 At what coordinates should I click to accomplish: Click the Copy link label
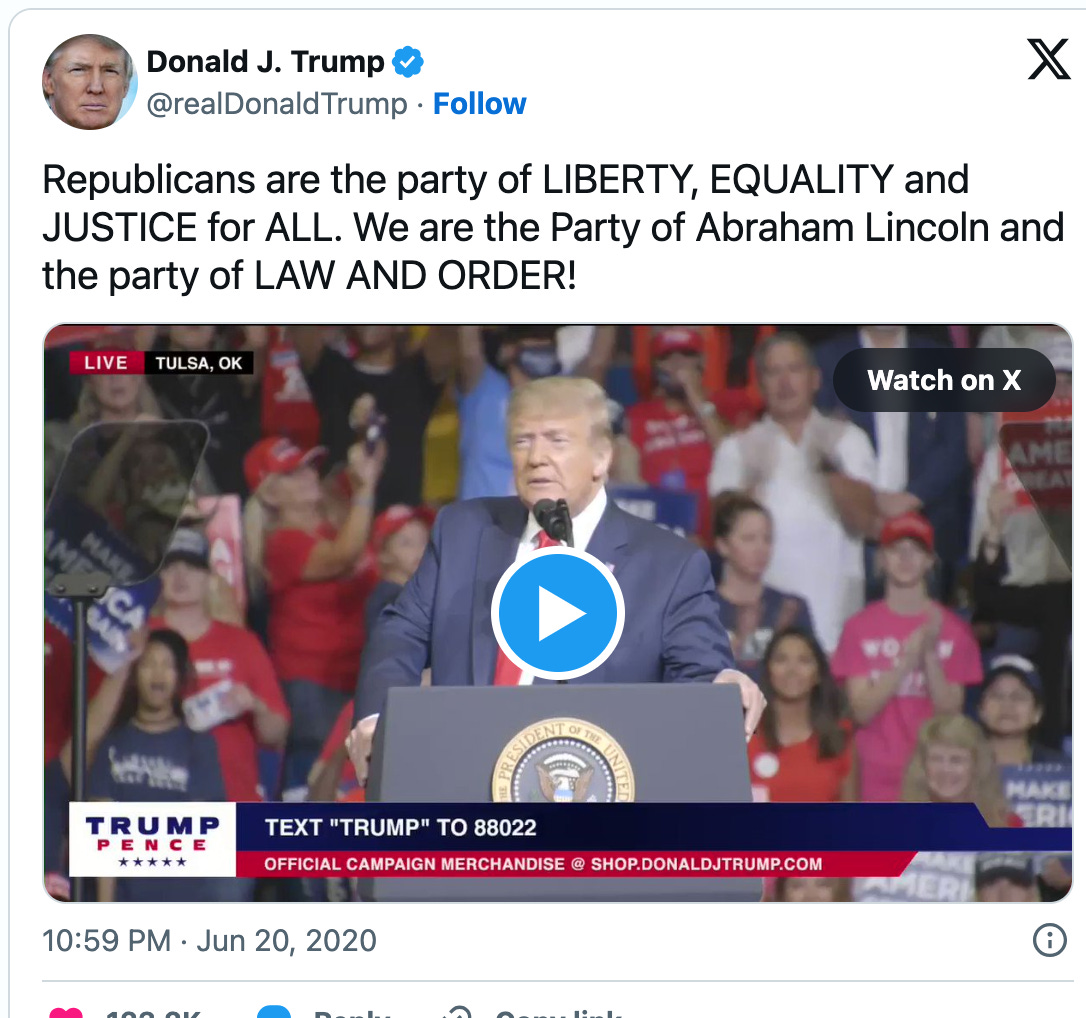558,1013
